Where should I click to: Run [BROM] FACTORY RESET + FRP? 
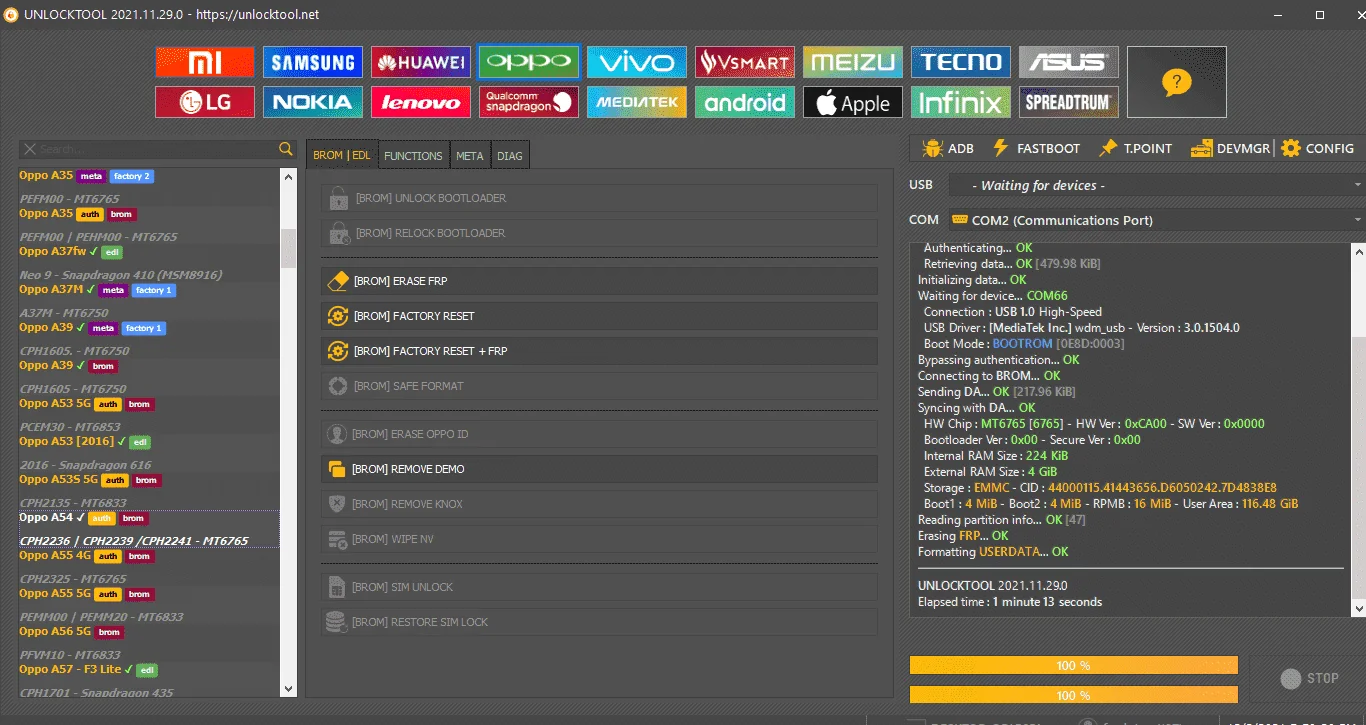pos(599,351)
